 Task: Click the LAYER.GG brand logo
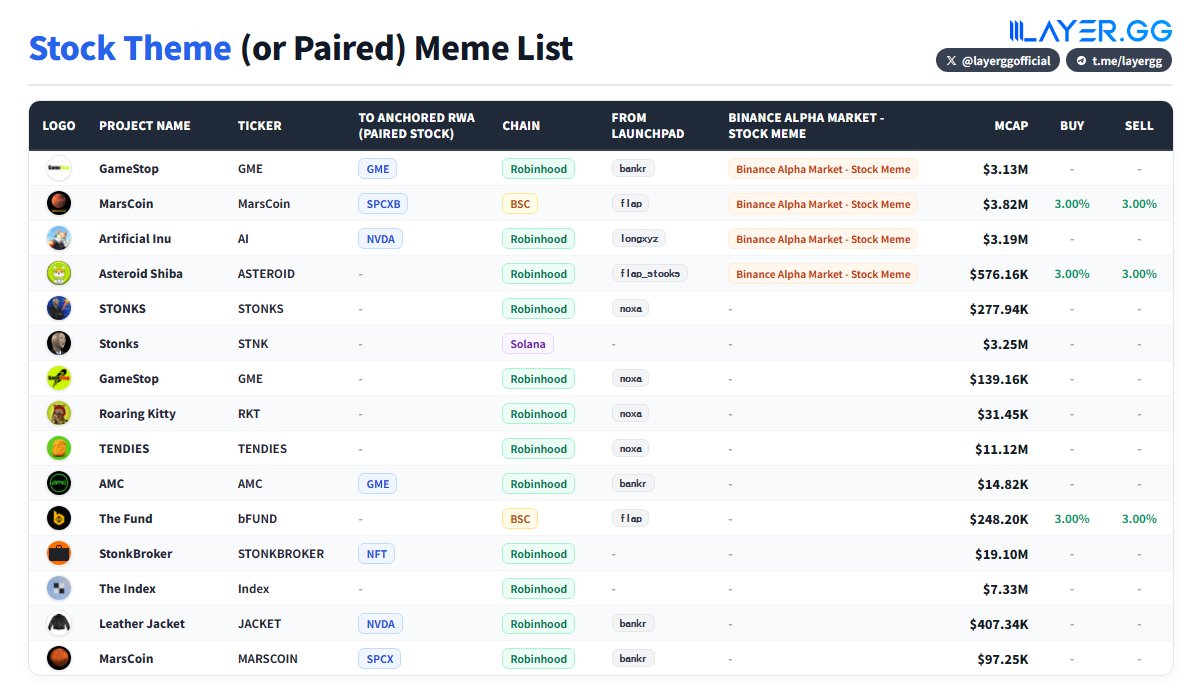tap(1090, 30)
